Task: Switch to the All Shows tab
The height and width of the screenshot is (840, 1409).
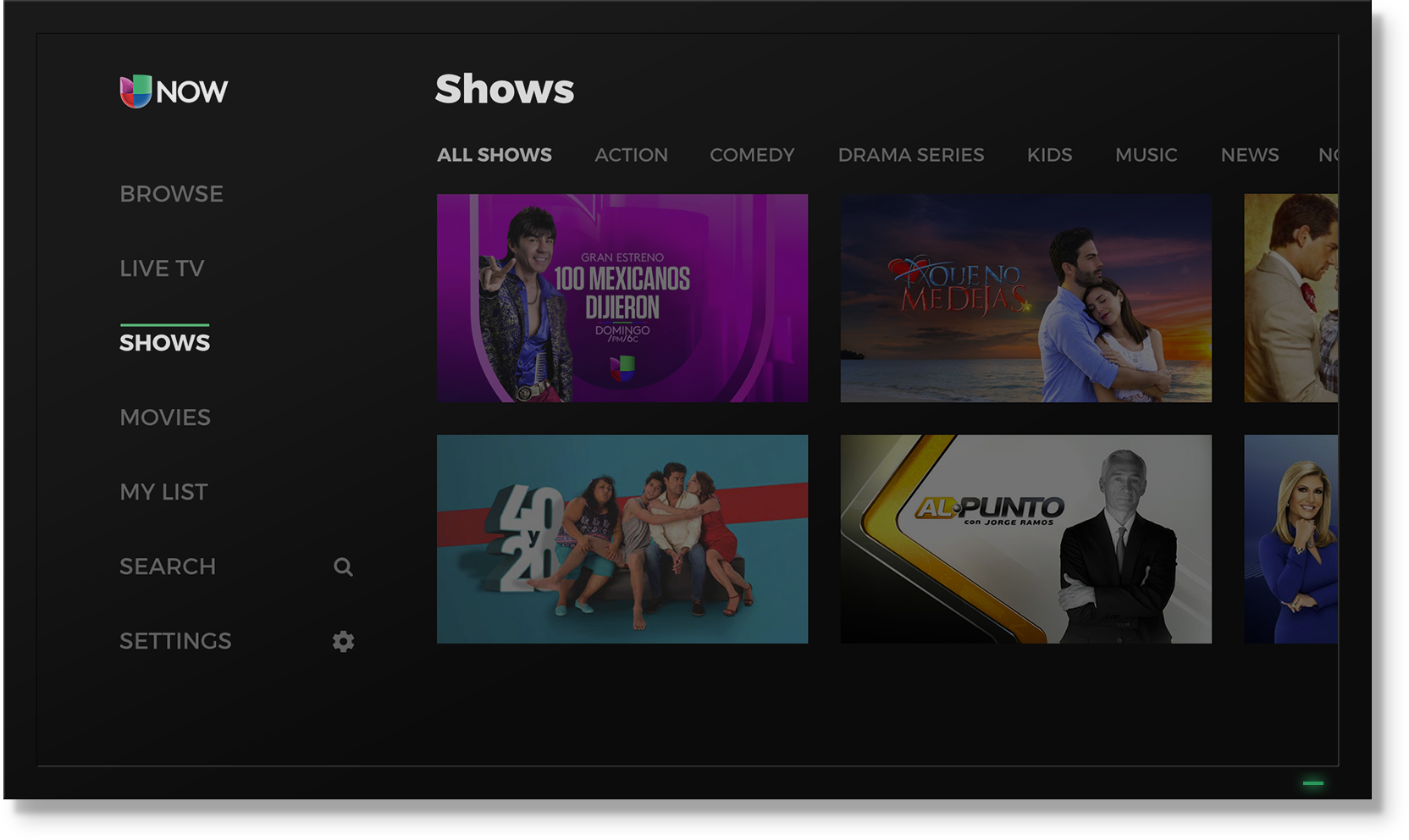Action: tap(494, 155)
